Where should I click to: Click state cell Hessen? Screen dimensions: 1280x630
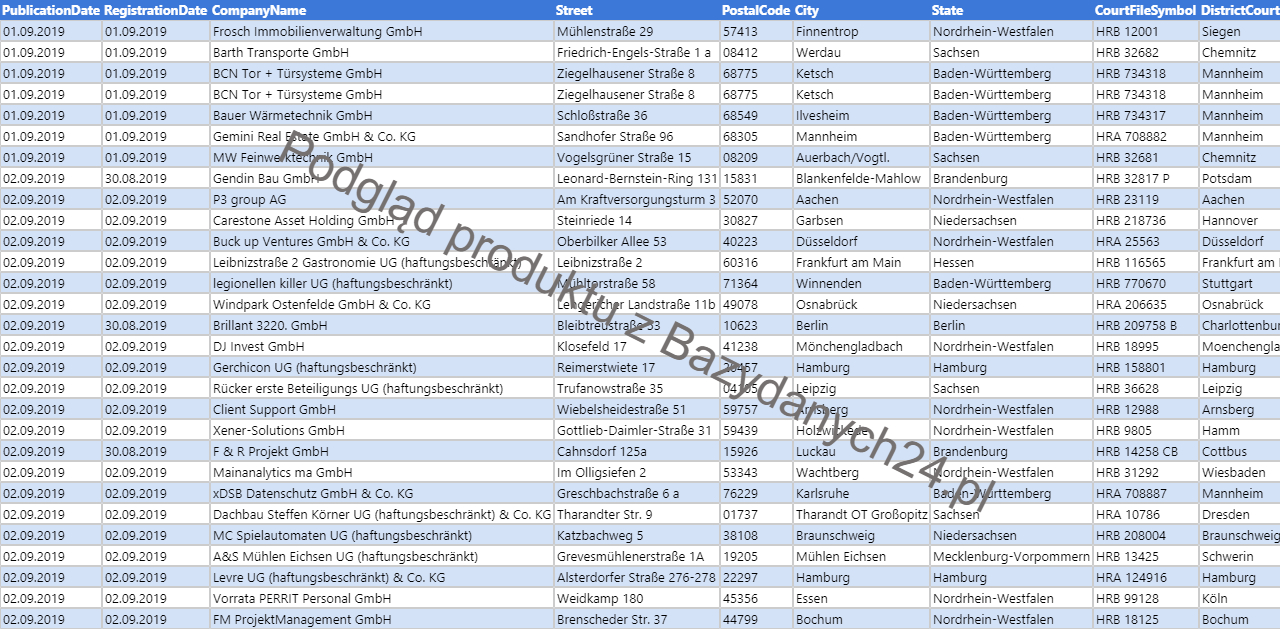click(x=1011, y=262)
